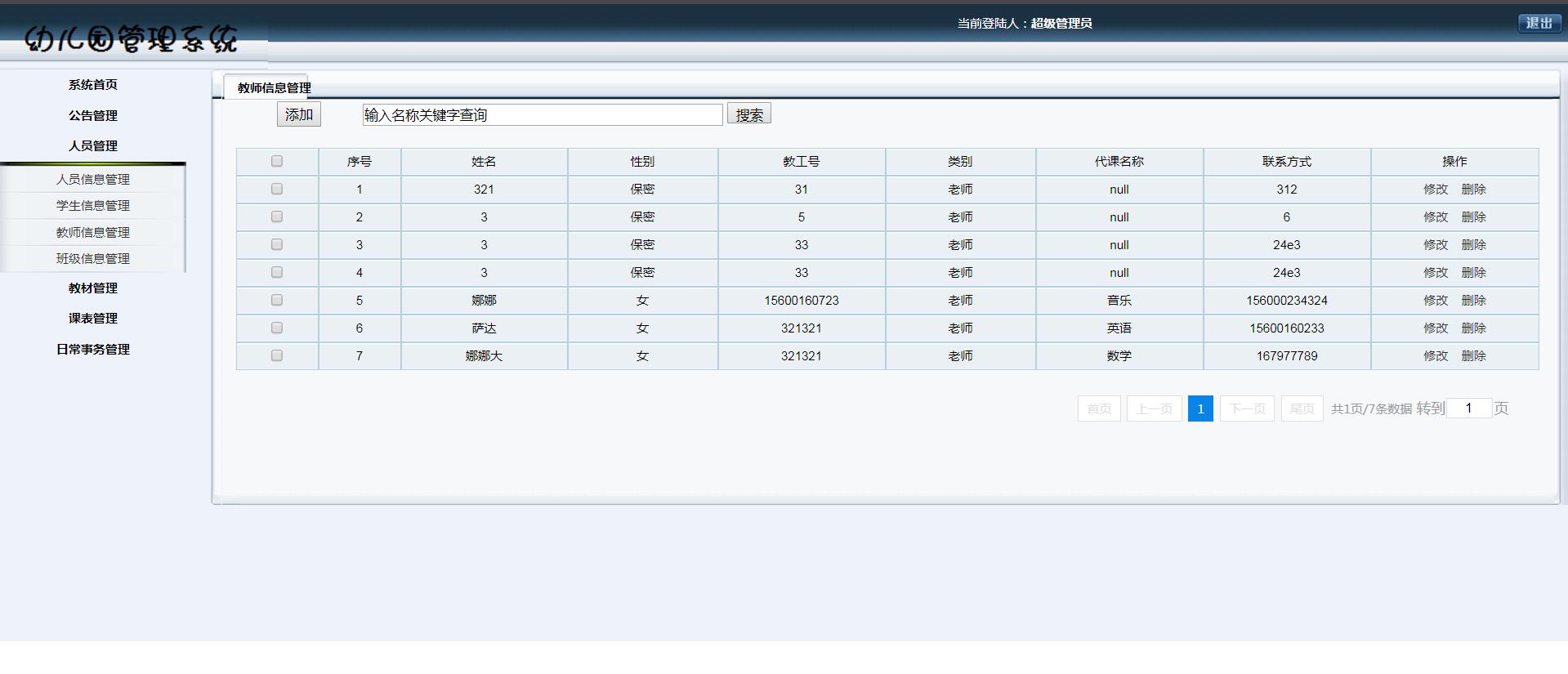
Task: Click the 添加 add button
Action: [x=298, y=114]
